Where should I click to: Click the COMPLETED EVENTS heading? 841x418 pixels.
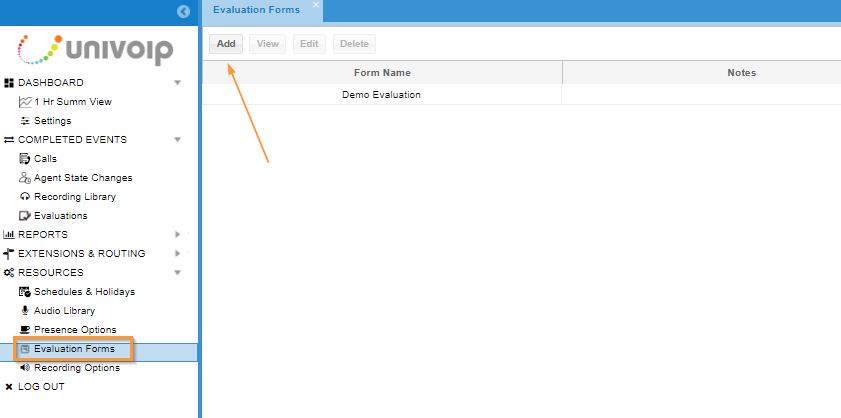coord(72,140)
